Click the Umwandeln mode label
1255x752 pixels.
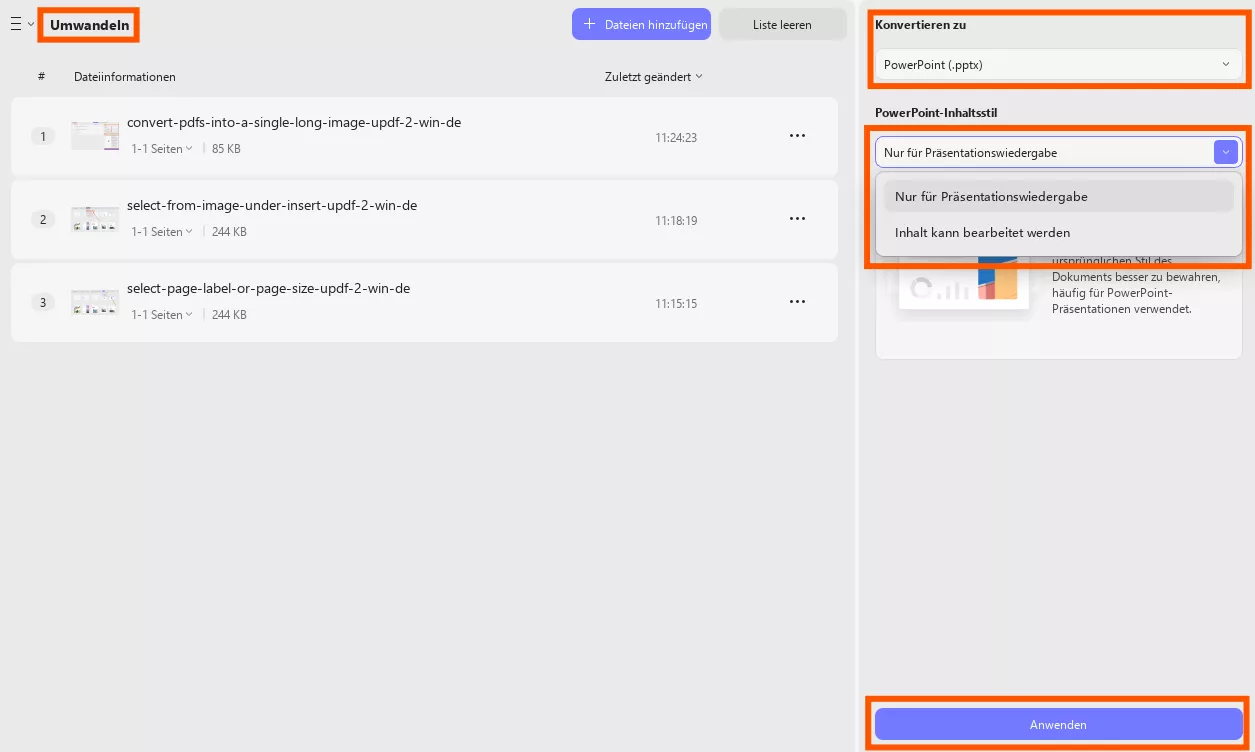[x=88, y=25]
